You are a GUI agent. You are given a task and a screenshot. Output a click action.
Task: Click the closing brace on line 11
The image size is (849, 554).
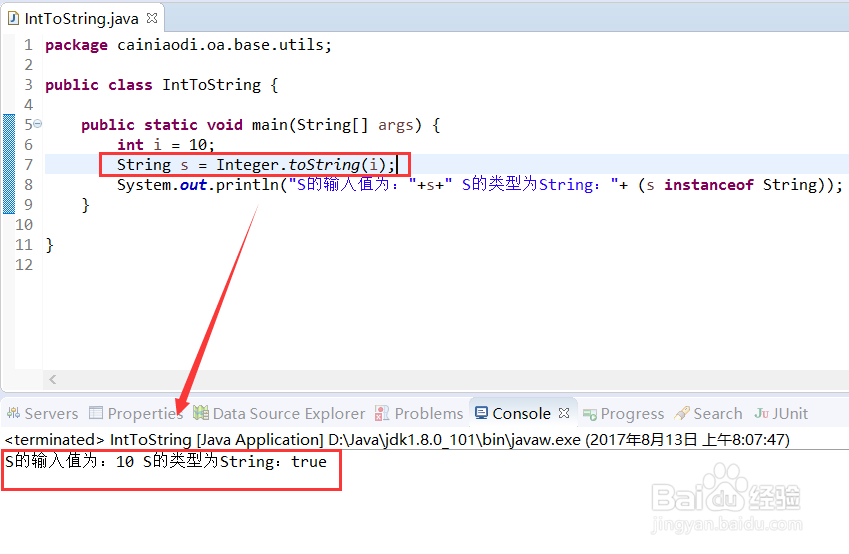(49, 245)
